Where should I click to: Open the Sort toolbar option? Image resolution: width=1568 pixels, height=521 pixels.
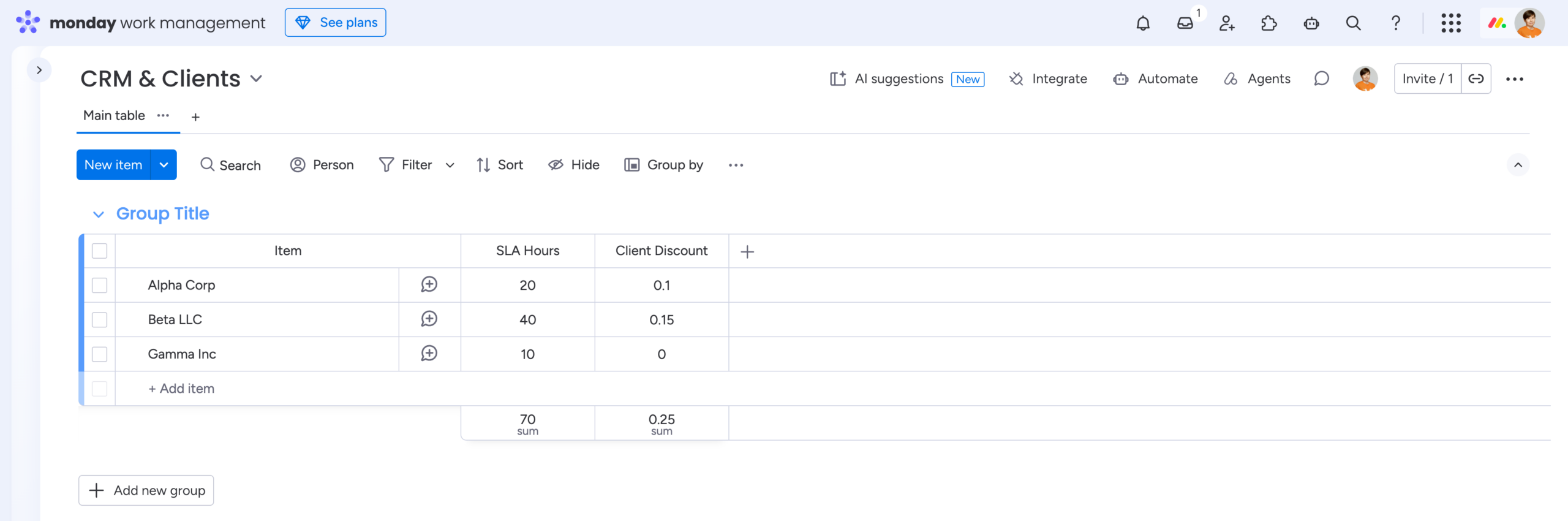pyautogui.click(x=499, y=165)
